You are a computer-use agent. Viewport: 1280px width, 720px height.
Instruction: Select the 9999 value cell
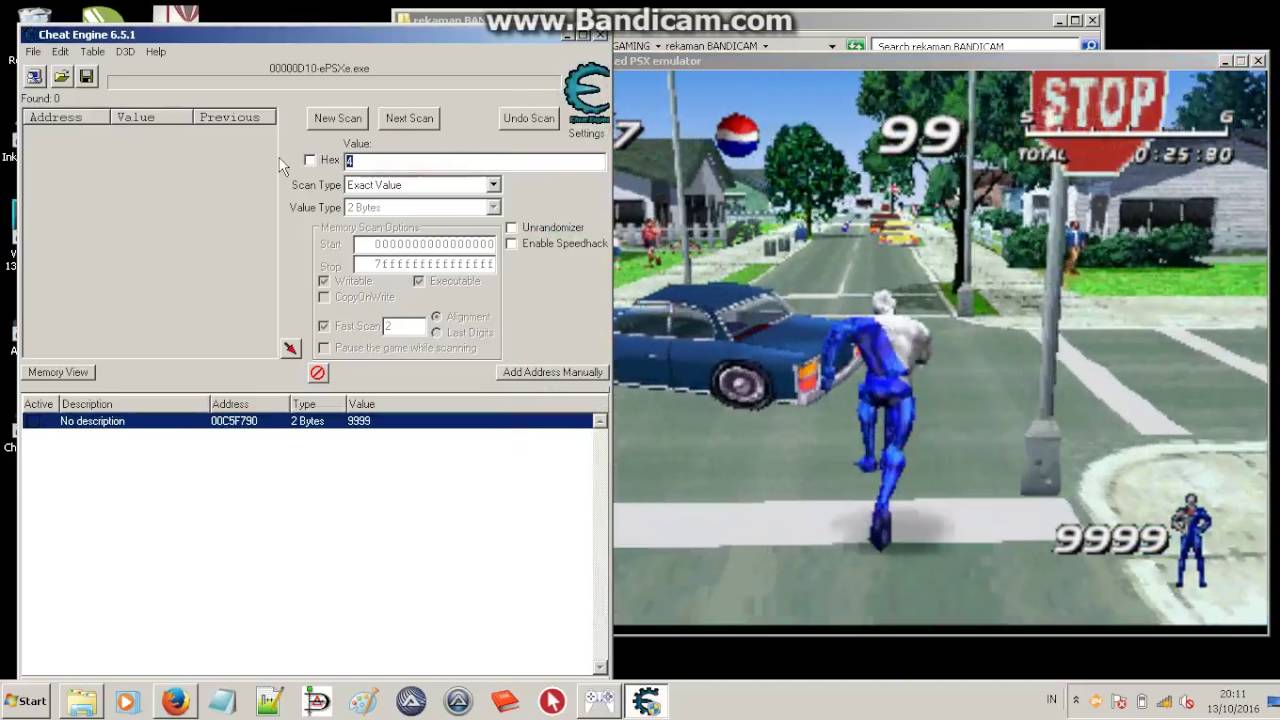359,421
